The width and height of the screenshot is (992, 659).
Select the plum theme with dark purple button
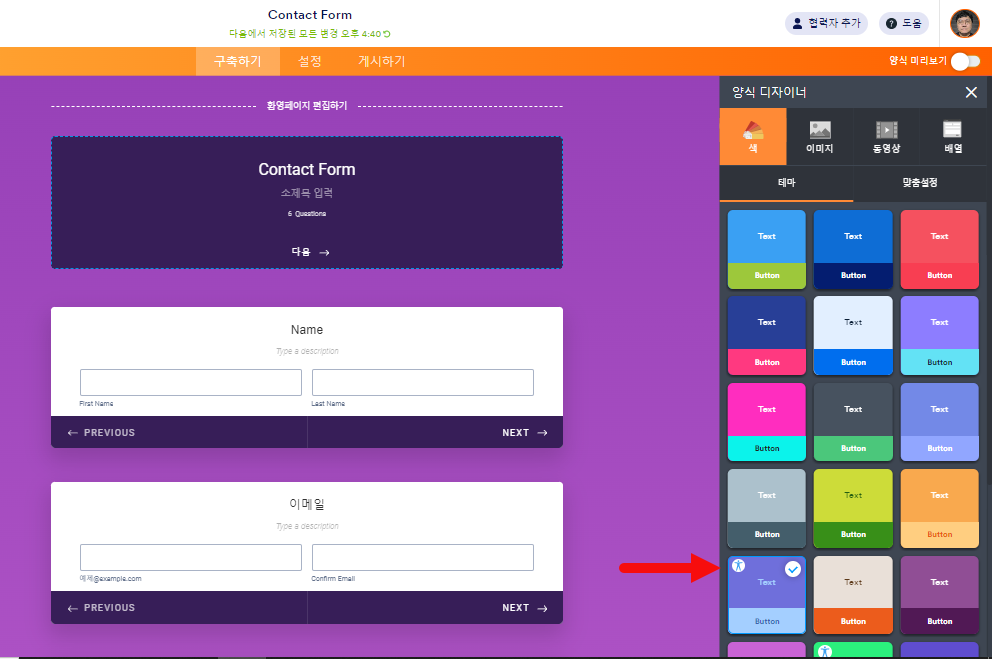click(x=939, y=595)
